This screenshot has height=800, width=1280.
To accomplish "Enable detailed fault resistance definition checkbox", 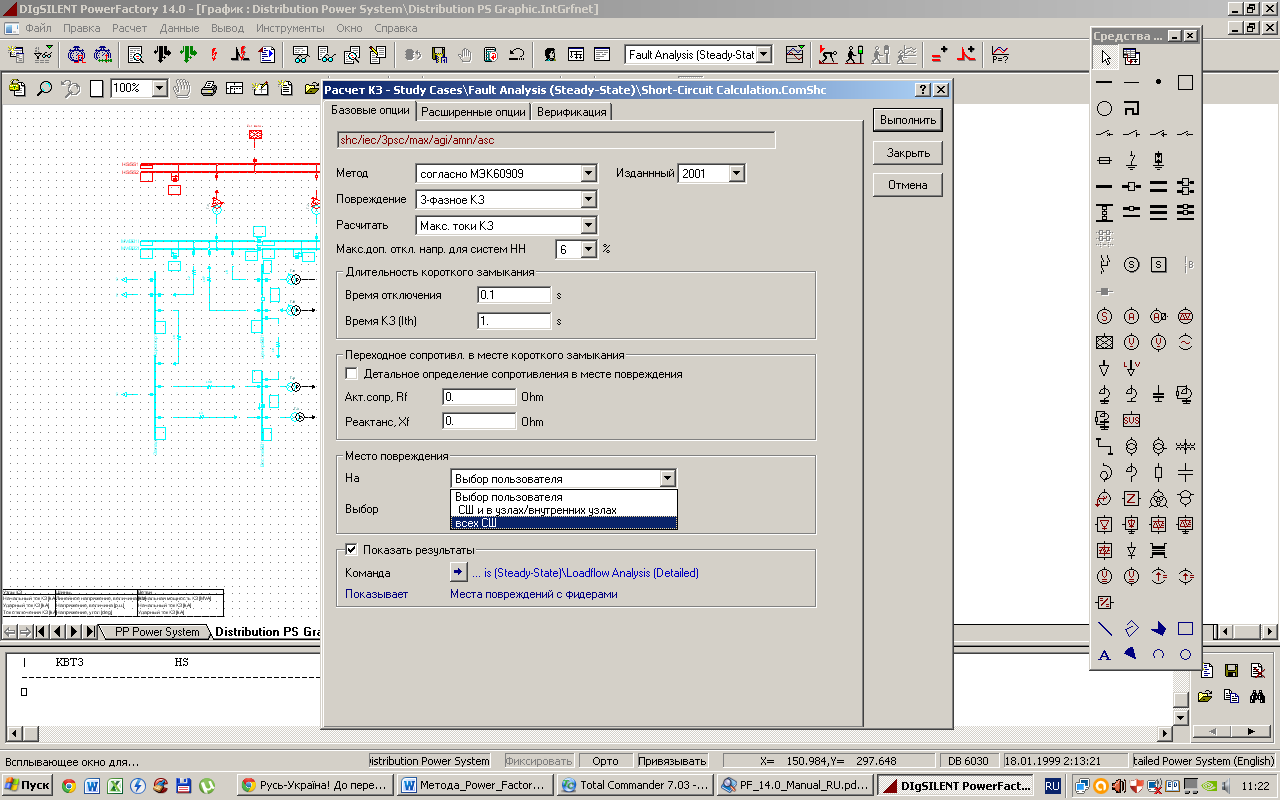I will coord(351,374).
